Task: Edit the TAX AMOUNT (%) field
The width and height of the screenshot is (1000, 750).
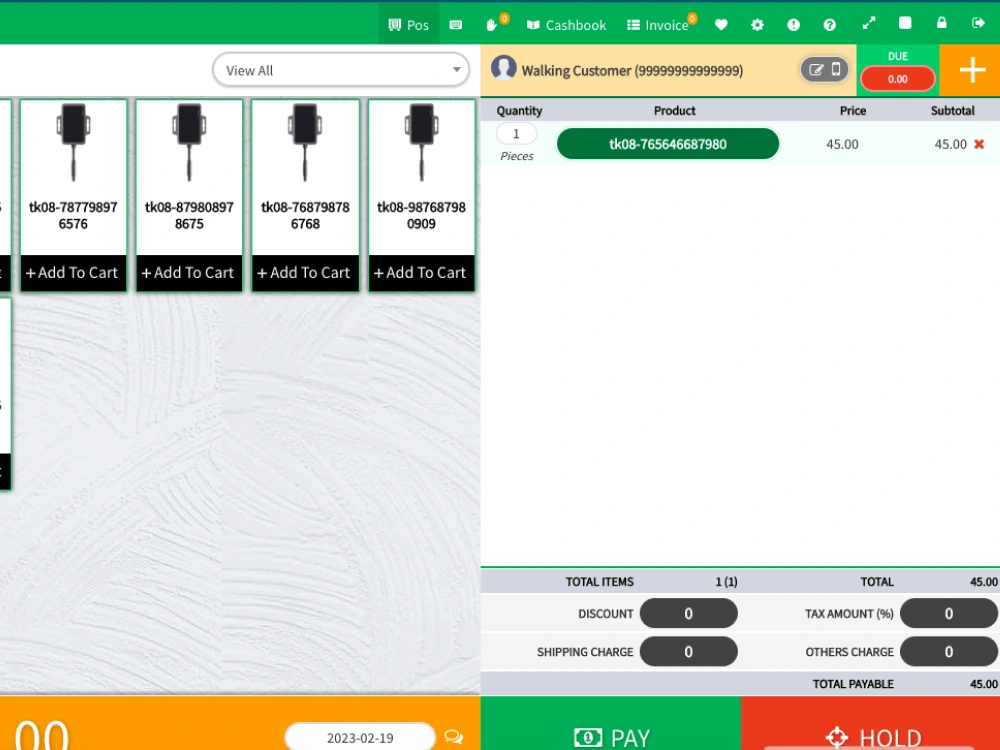Action: [948, 614]
